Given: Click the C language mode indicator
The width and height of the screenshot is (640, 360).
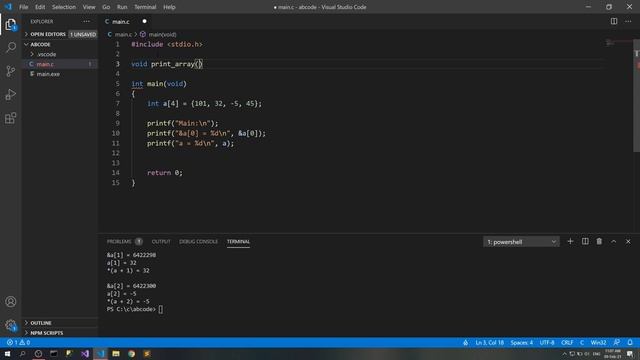Looking at the screenshot, I should pyautogui.click(x=582, y=342).
